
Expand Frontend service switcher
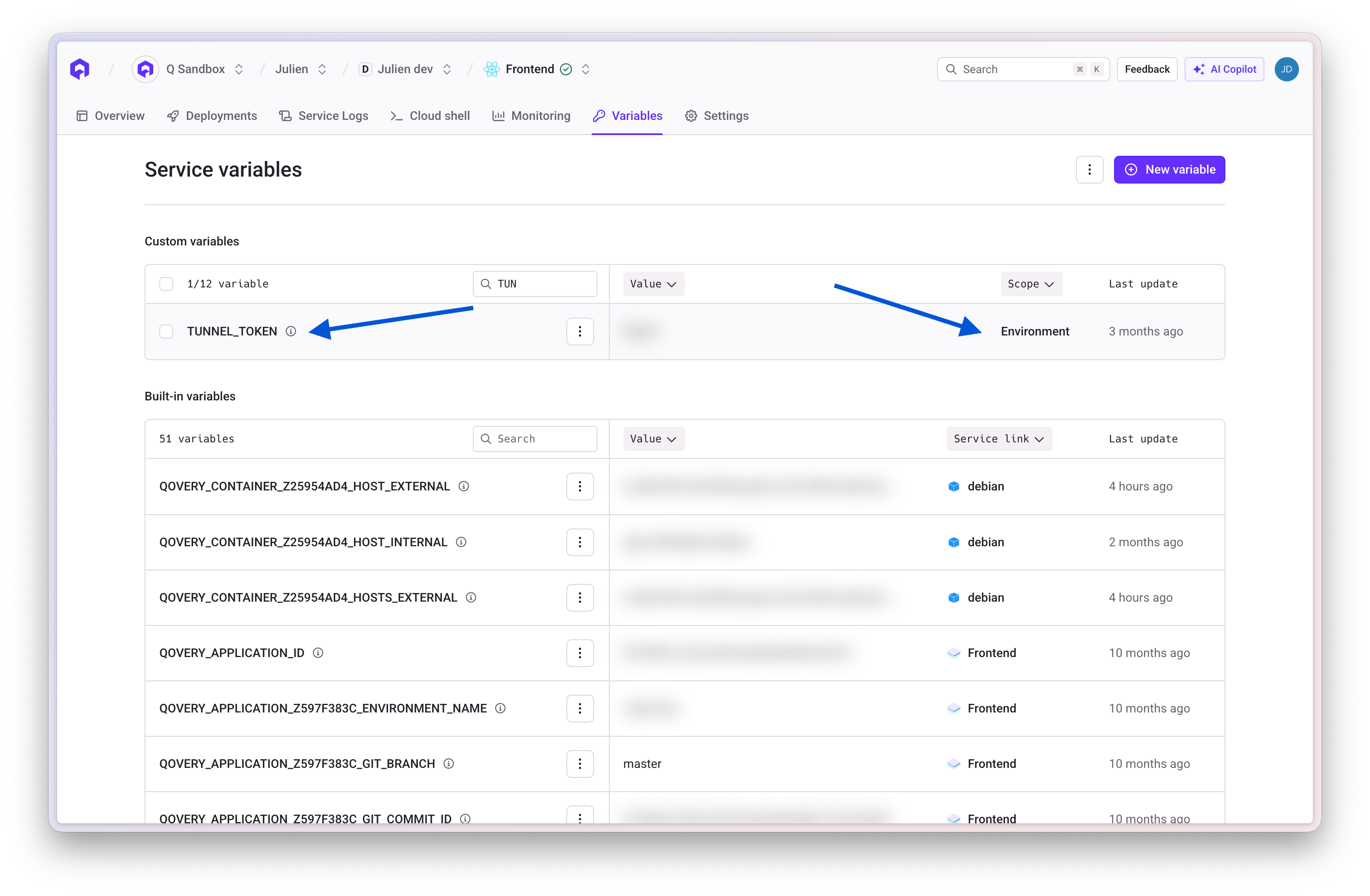click(x=585, y=69)
